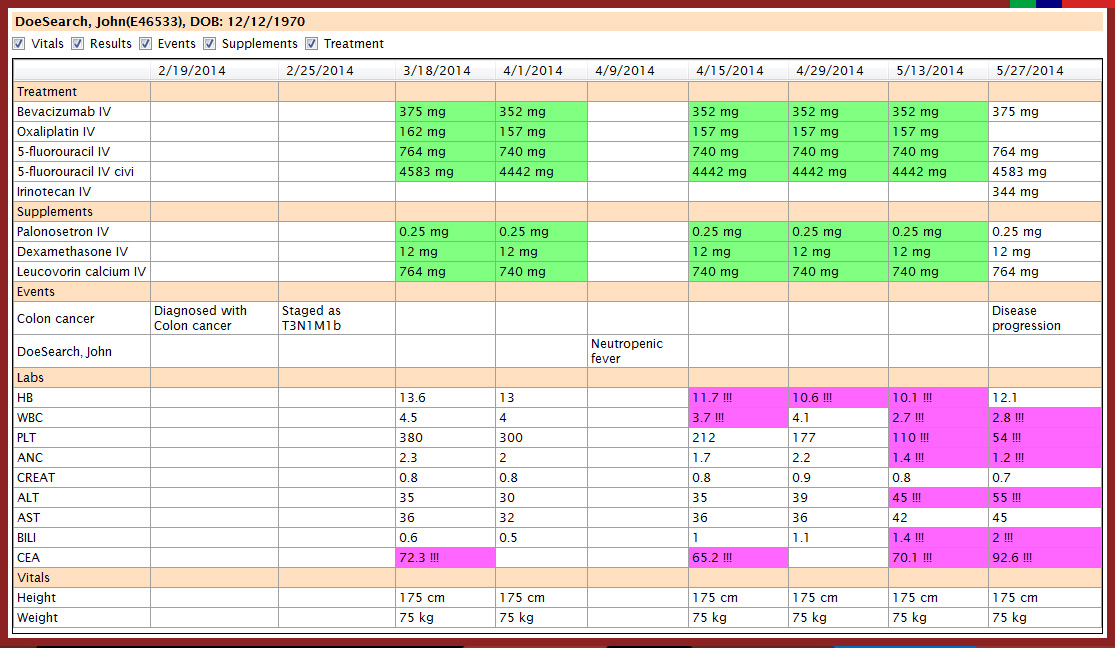
Task: Click the flagged HB value 10.6 !!!
Action: pos(838,398)
